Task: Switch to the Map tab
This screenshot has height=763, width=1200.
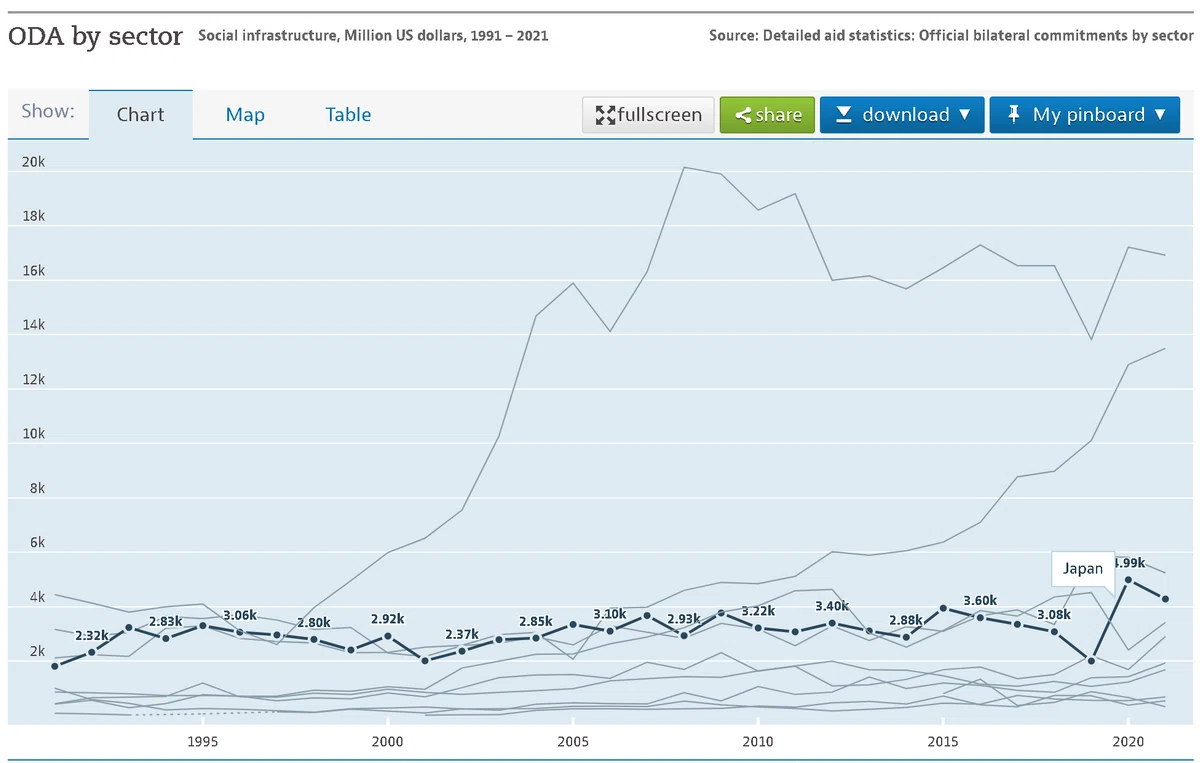Action: coord(245,115)
